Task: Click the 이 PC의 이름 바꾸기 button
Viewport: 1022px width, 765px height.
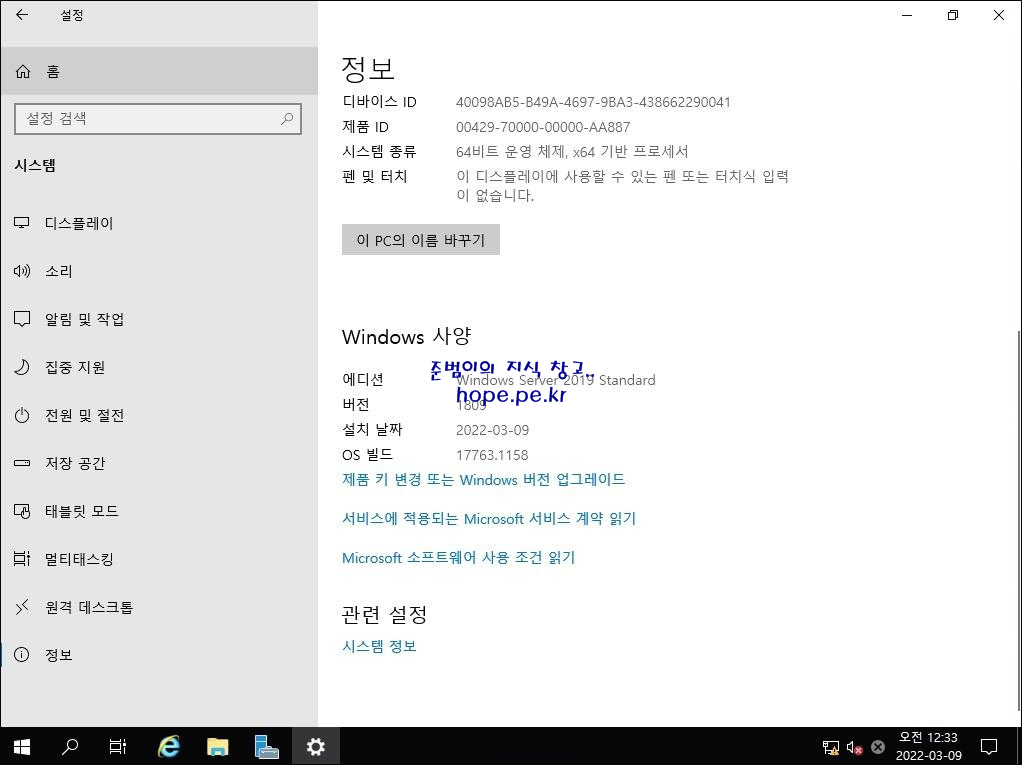Action: point(420,240)
